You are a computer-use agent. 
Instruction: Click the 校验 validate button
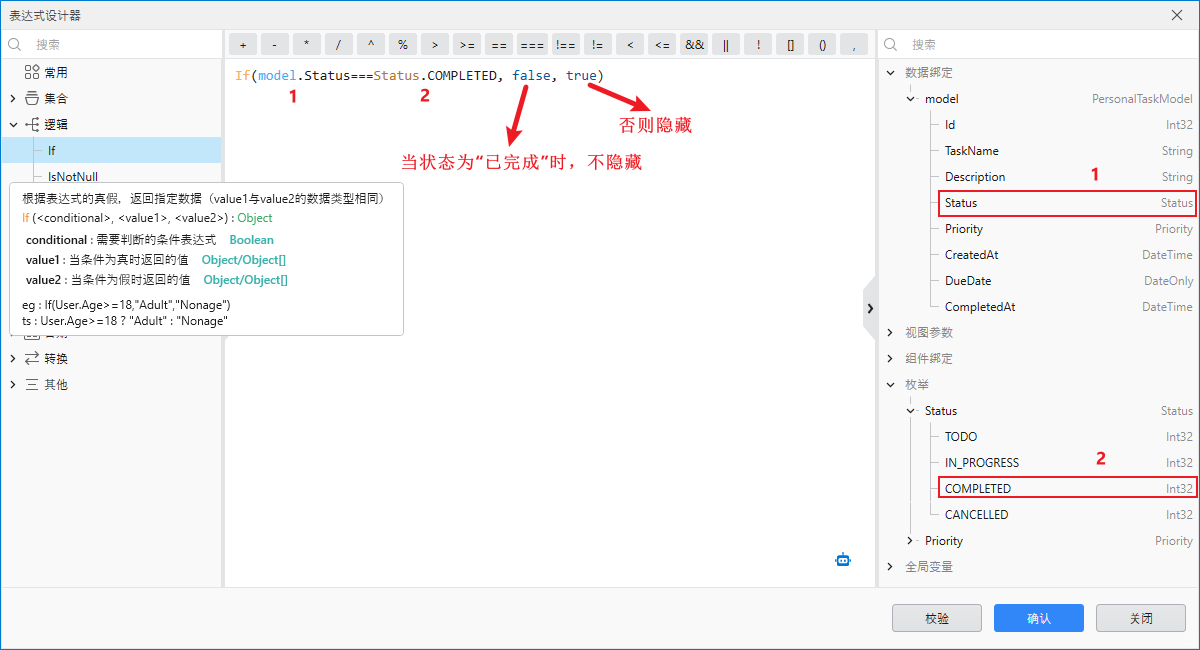pyautogui.click(x=936, y=618)
